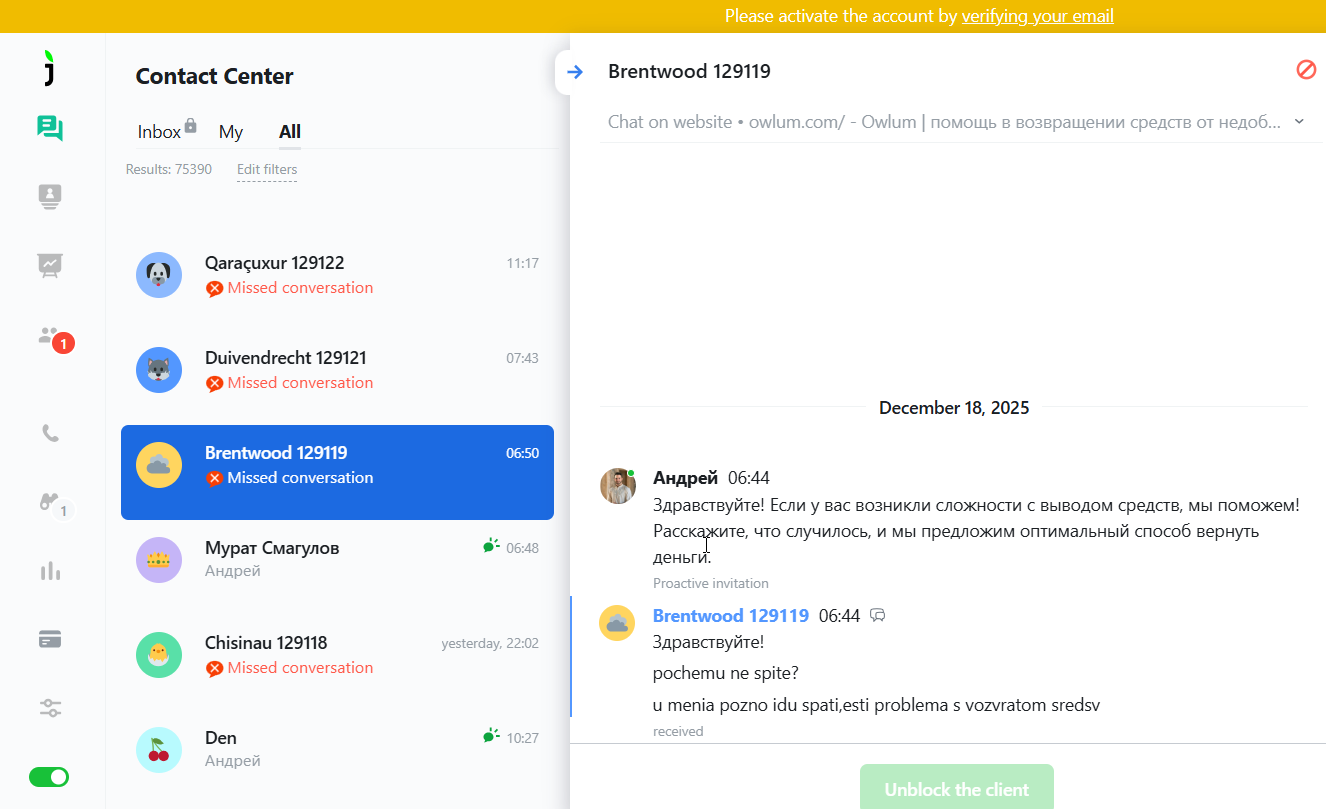Click the green active icon beside 10:27
The height and width of the screenshot is (809, 1326).
click(490, 736)
